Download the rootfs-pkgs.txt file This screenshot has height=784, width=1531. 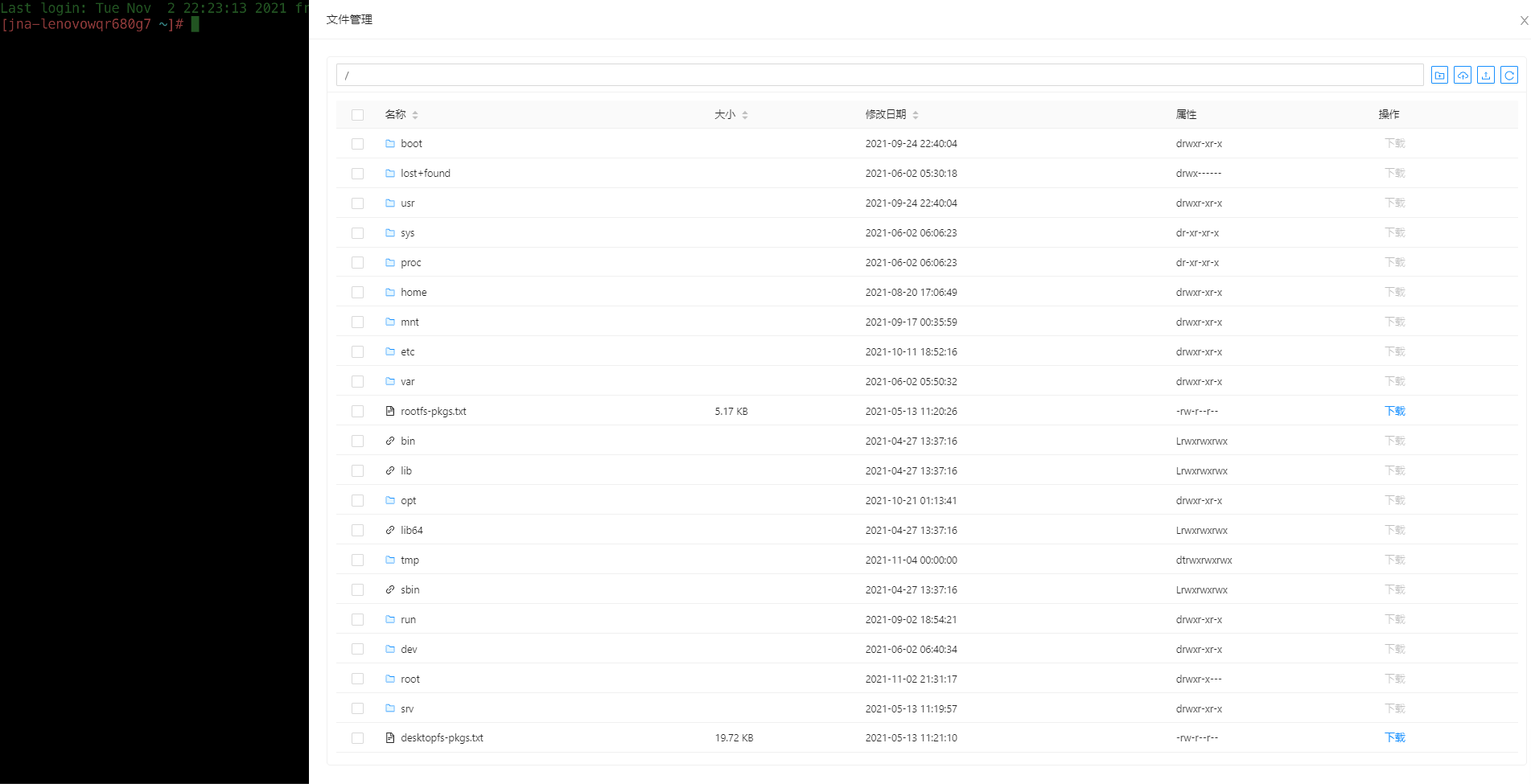(x=1394, y=412)
